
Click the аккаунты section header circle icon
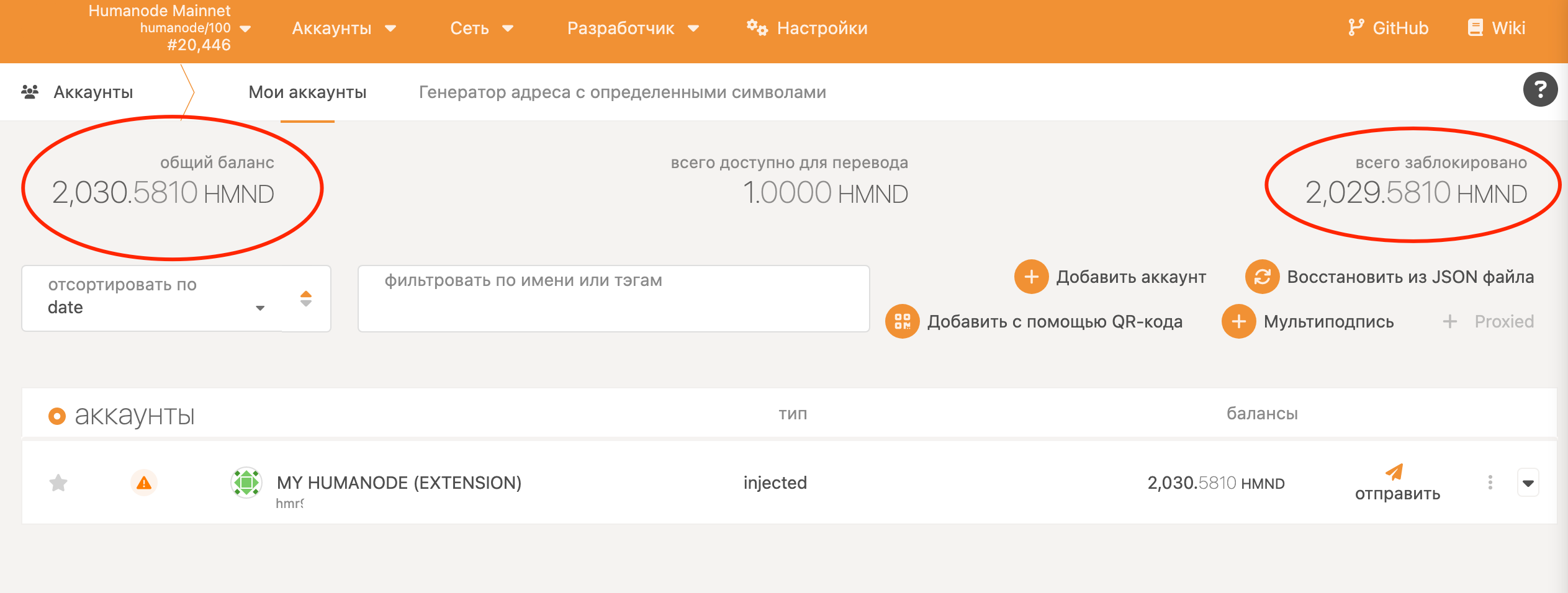56,416
